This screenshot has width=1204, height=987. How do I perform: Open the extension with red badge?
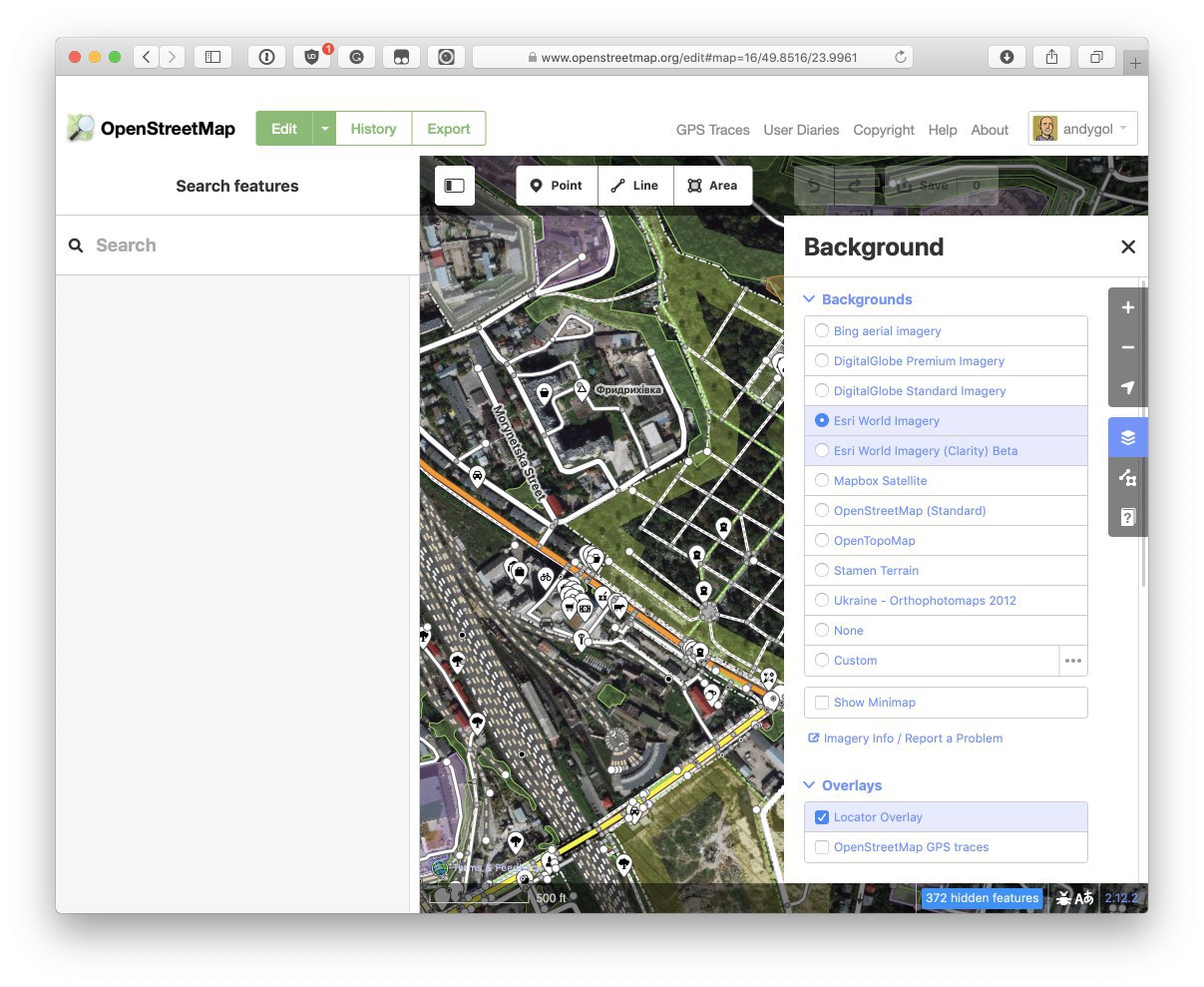click(312, 57)
